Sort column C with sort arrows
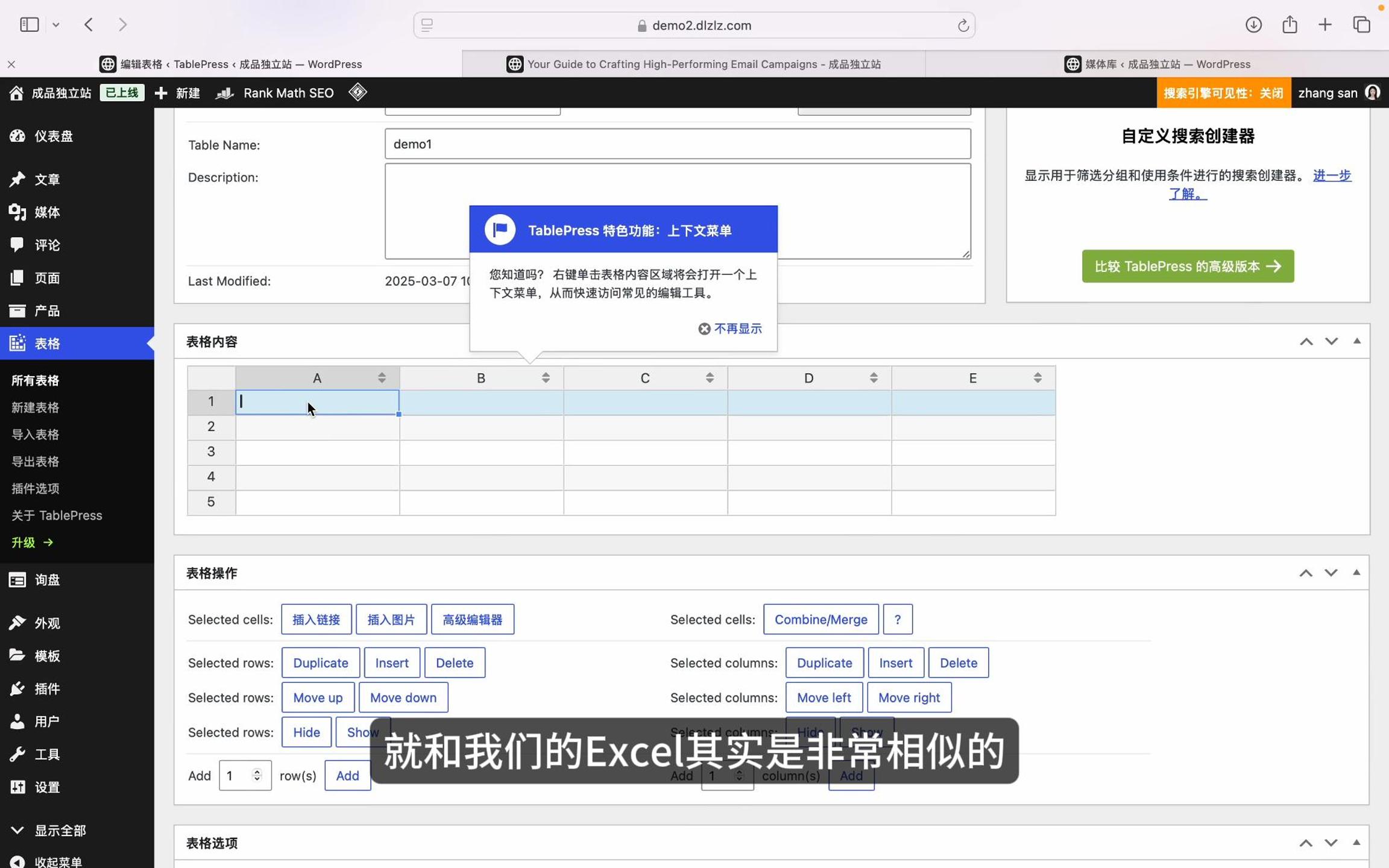This screenshot has width=1389, height=868. (x=710, y=378)
